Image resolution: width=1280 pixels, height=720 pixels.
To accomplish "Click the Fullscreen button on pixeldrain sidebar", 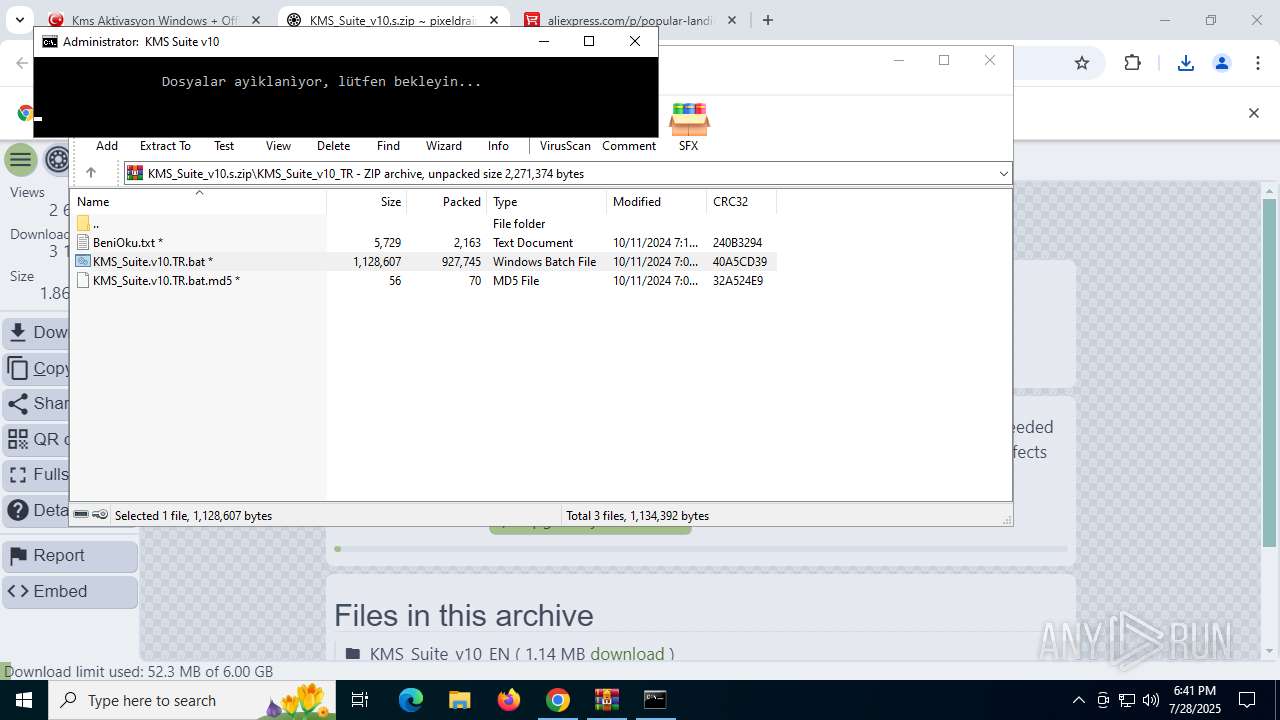I will [x=36, y=475].
